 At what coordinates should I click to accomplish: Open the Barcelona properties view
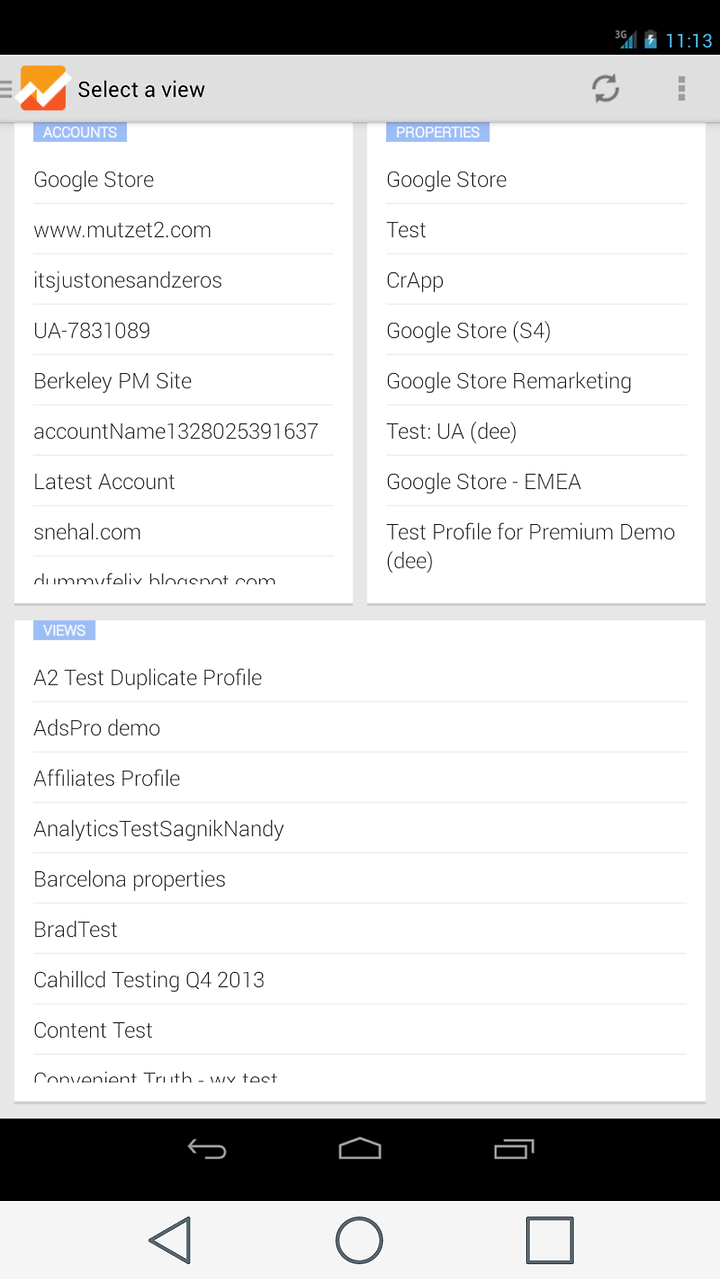pos(360,879)
